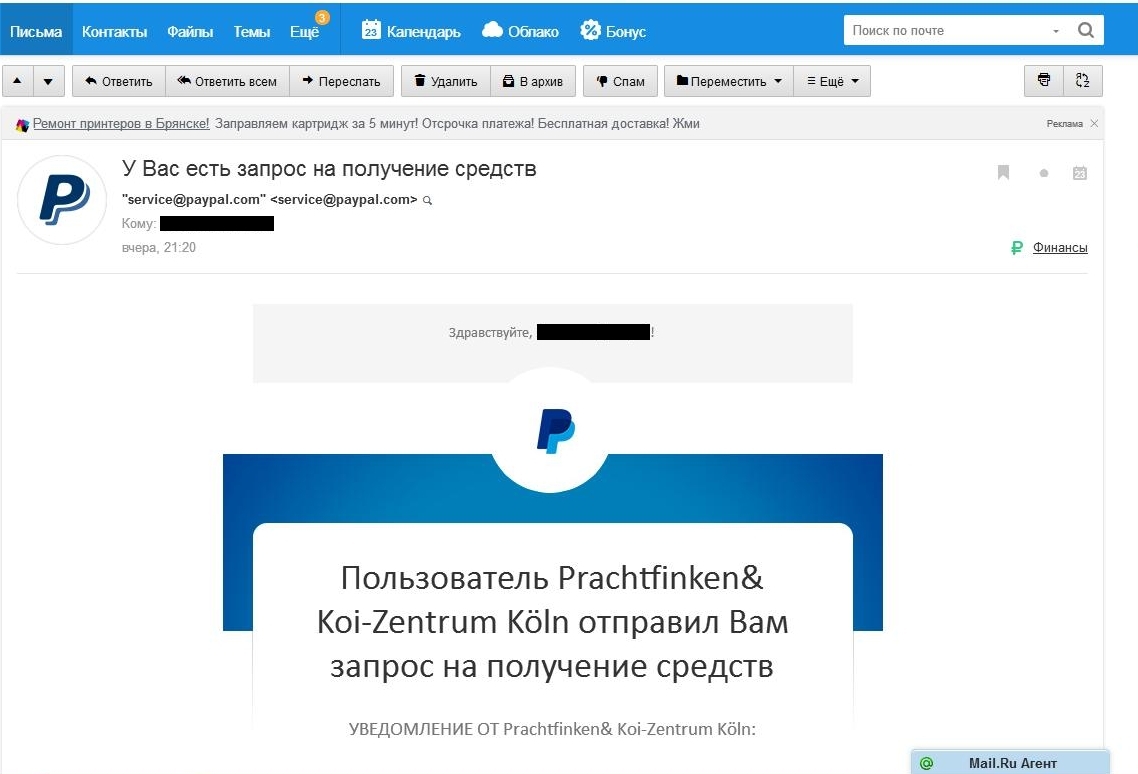Click the sender search magnifier icon
Viewport: 1138px width, 774px height.
(428, 200)
